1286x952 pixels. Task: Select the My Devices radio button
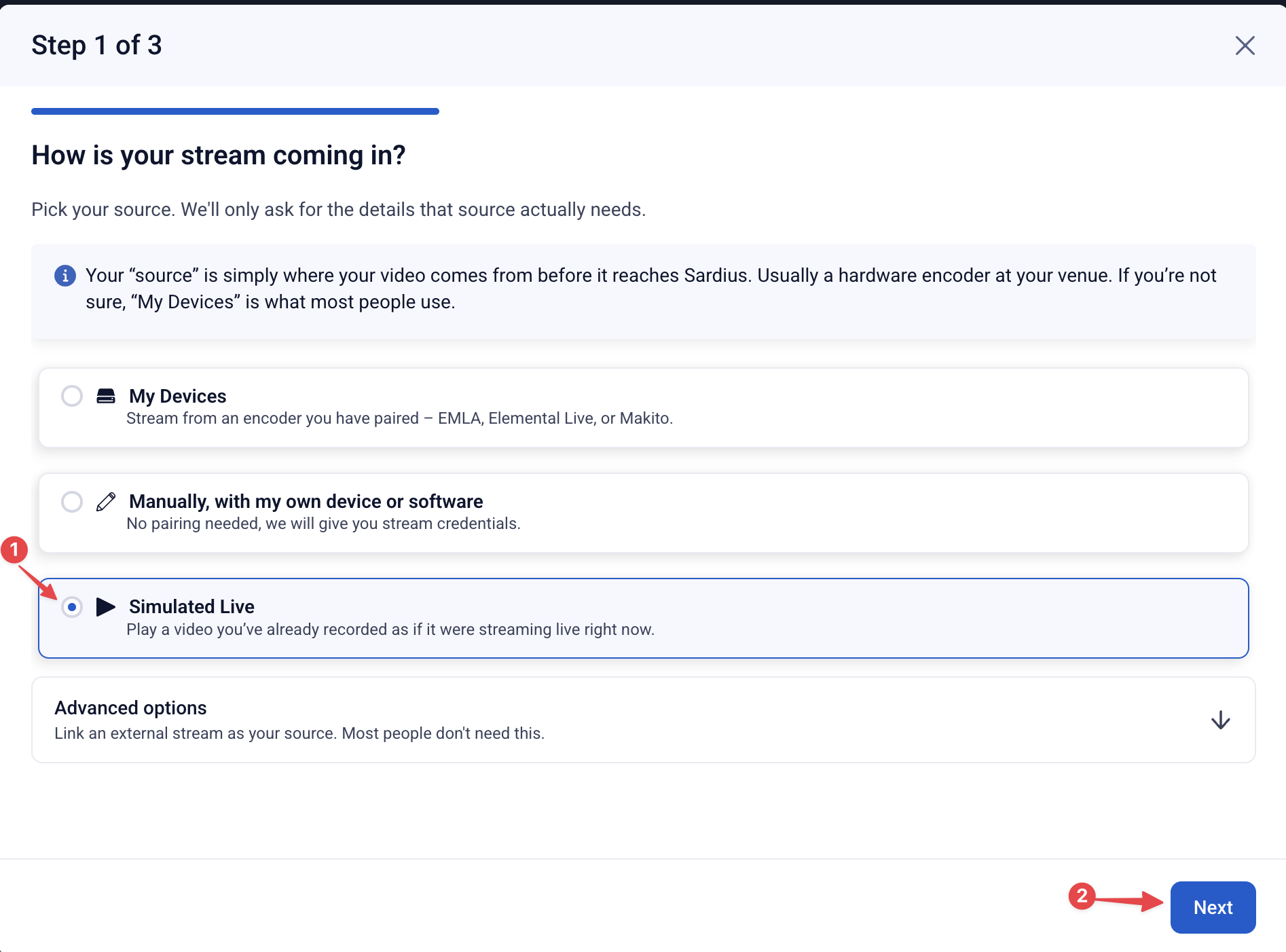[72, 396]
